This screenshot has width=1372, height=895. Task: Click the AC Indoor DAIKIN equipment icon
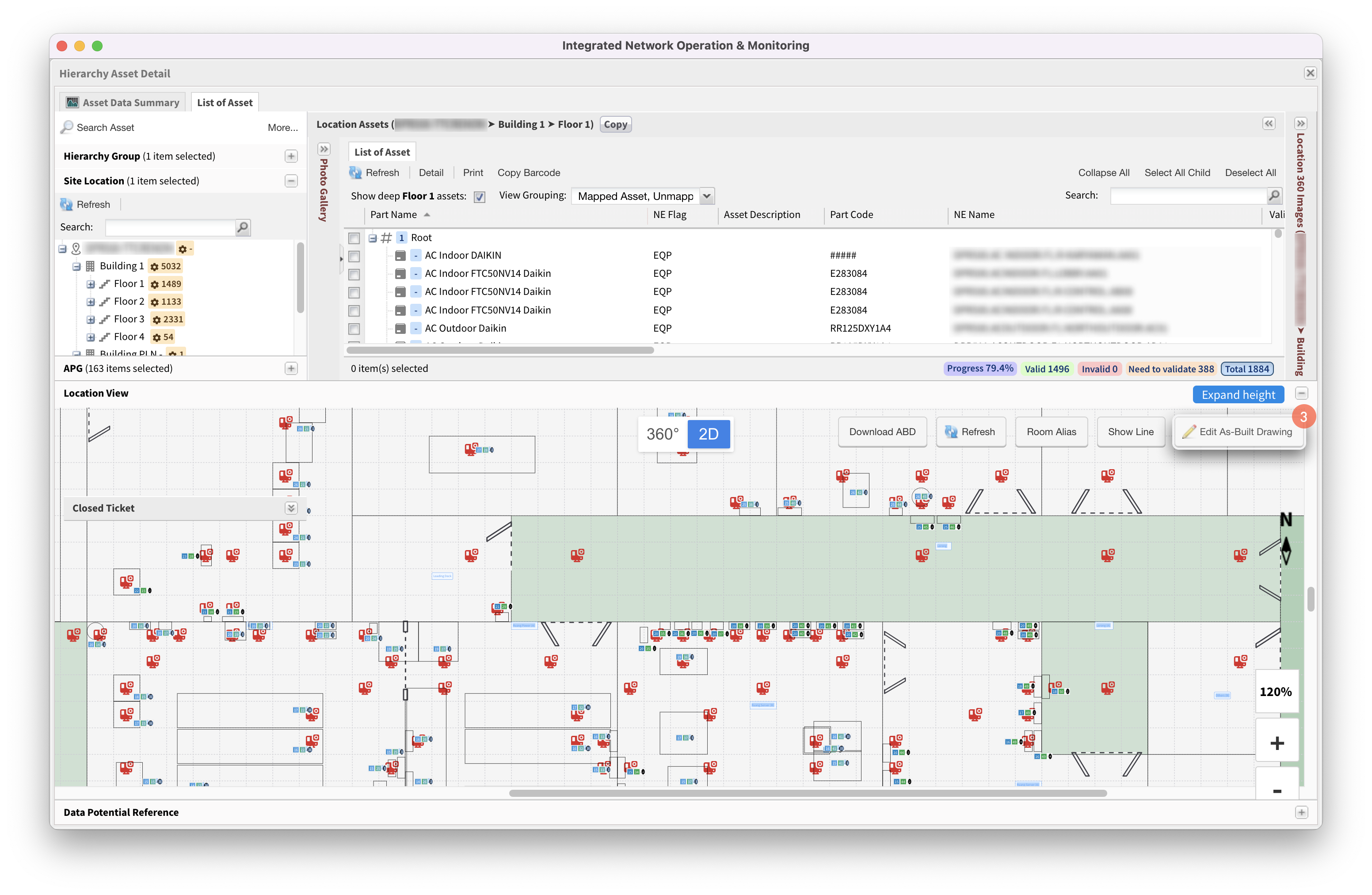[x=400, y=256]
